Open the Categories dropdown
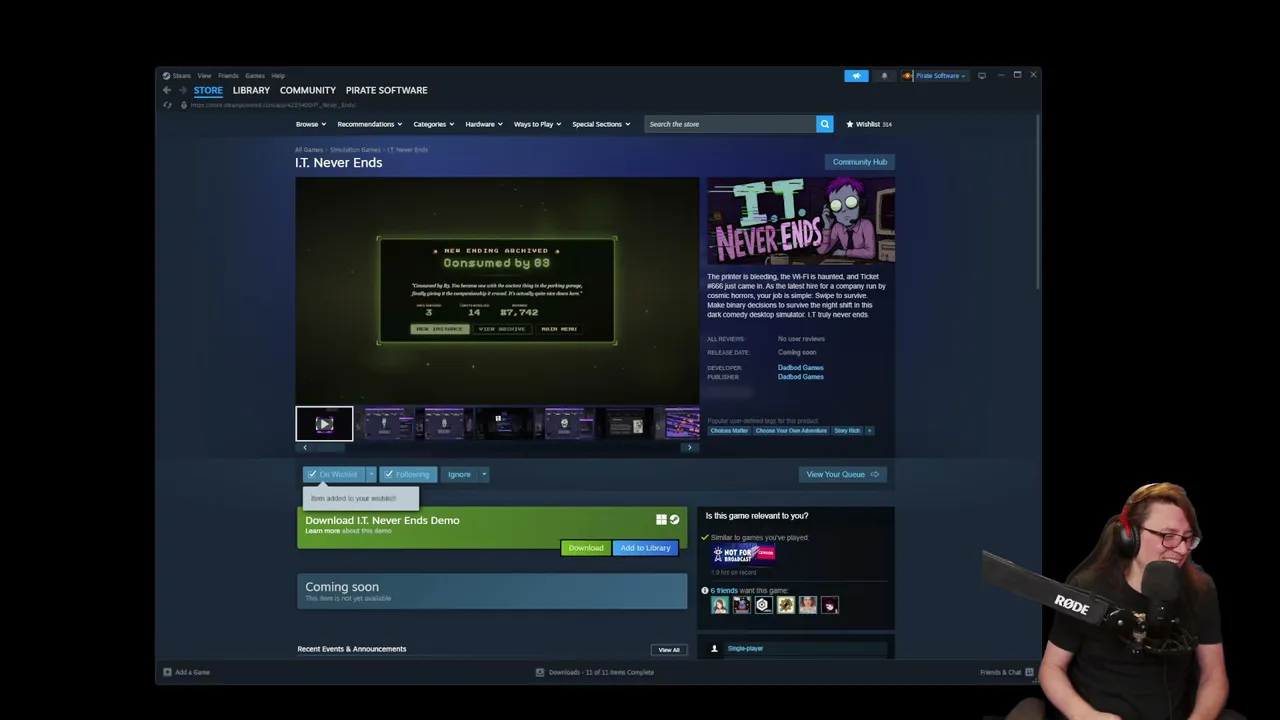Screen dimensions: 1280x720 434,124
